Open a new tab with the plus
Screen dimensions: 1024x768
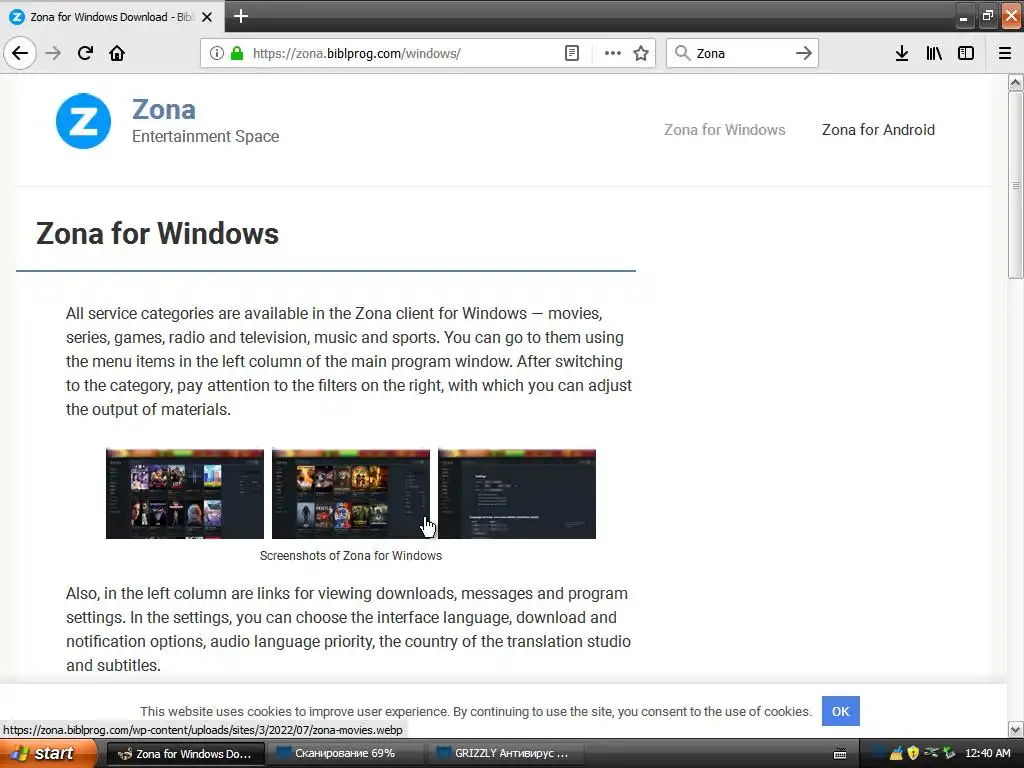(240, 16)
